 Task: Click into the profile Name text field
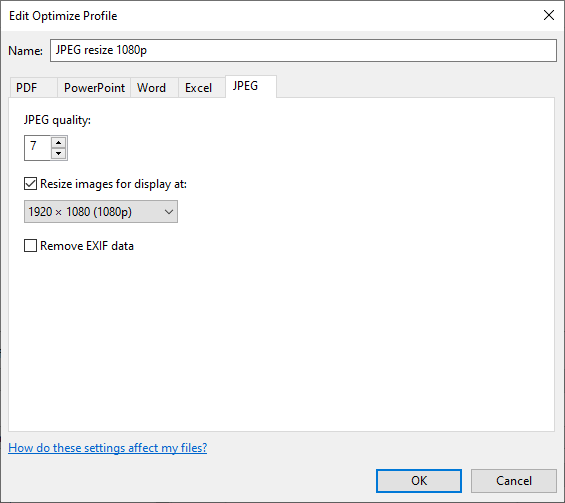(303, 50)
